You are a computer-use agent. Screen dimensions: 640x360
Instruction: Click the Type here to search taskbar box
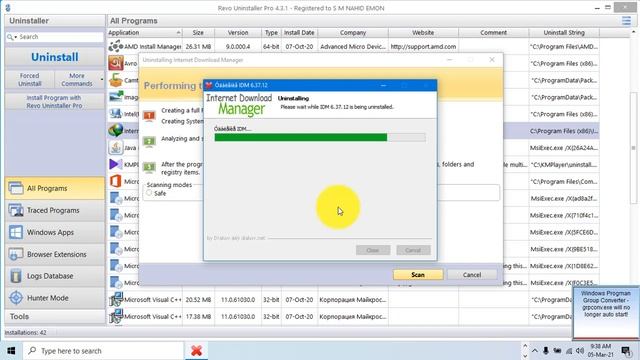pyautogui.click(x=103, y=351)
